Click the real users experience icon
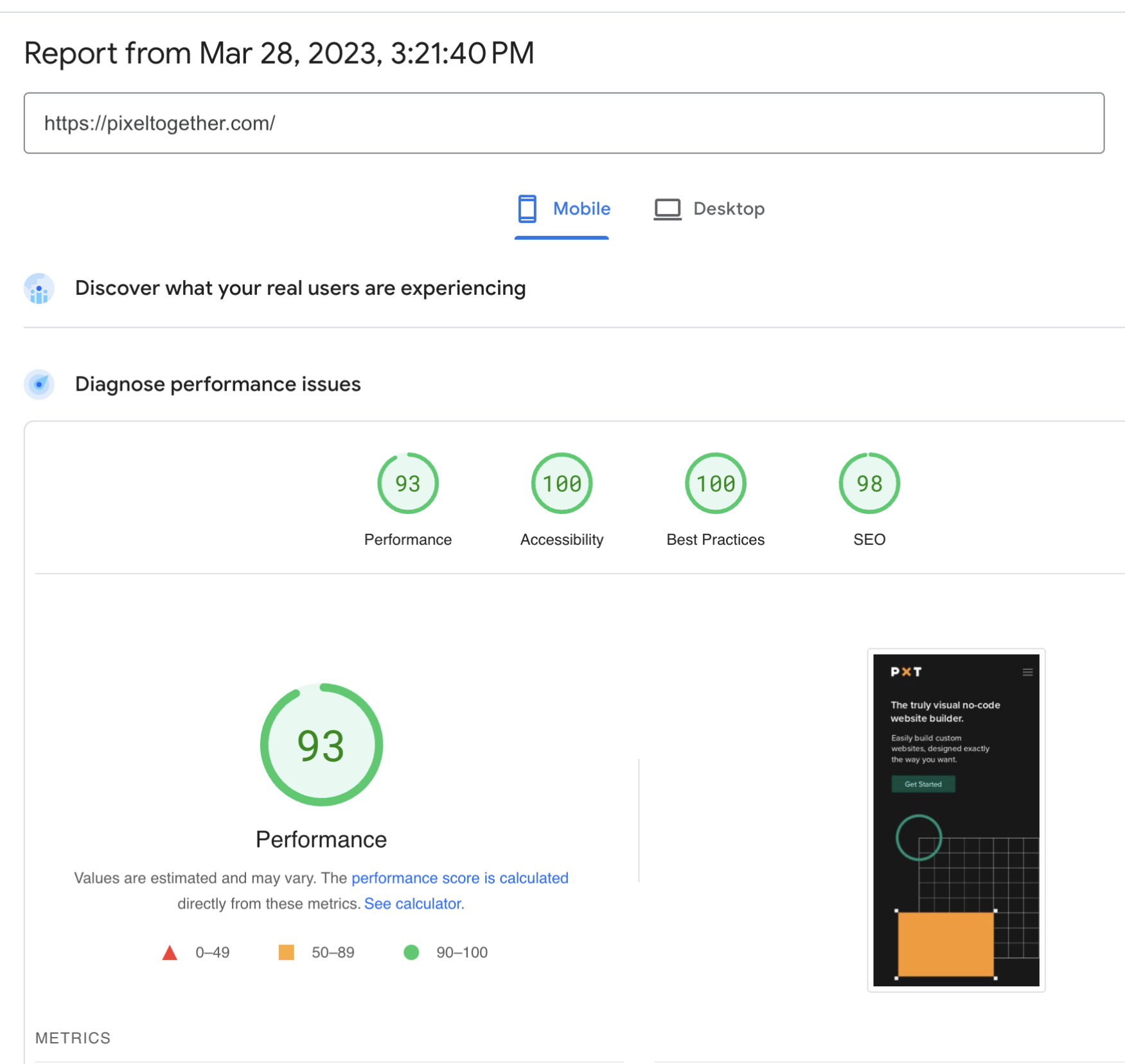The width and height of the screenshot is (1125, 1064). (x=39, y=288)
